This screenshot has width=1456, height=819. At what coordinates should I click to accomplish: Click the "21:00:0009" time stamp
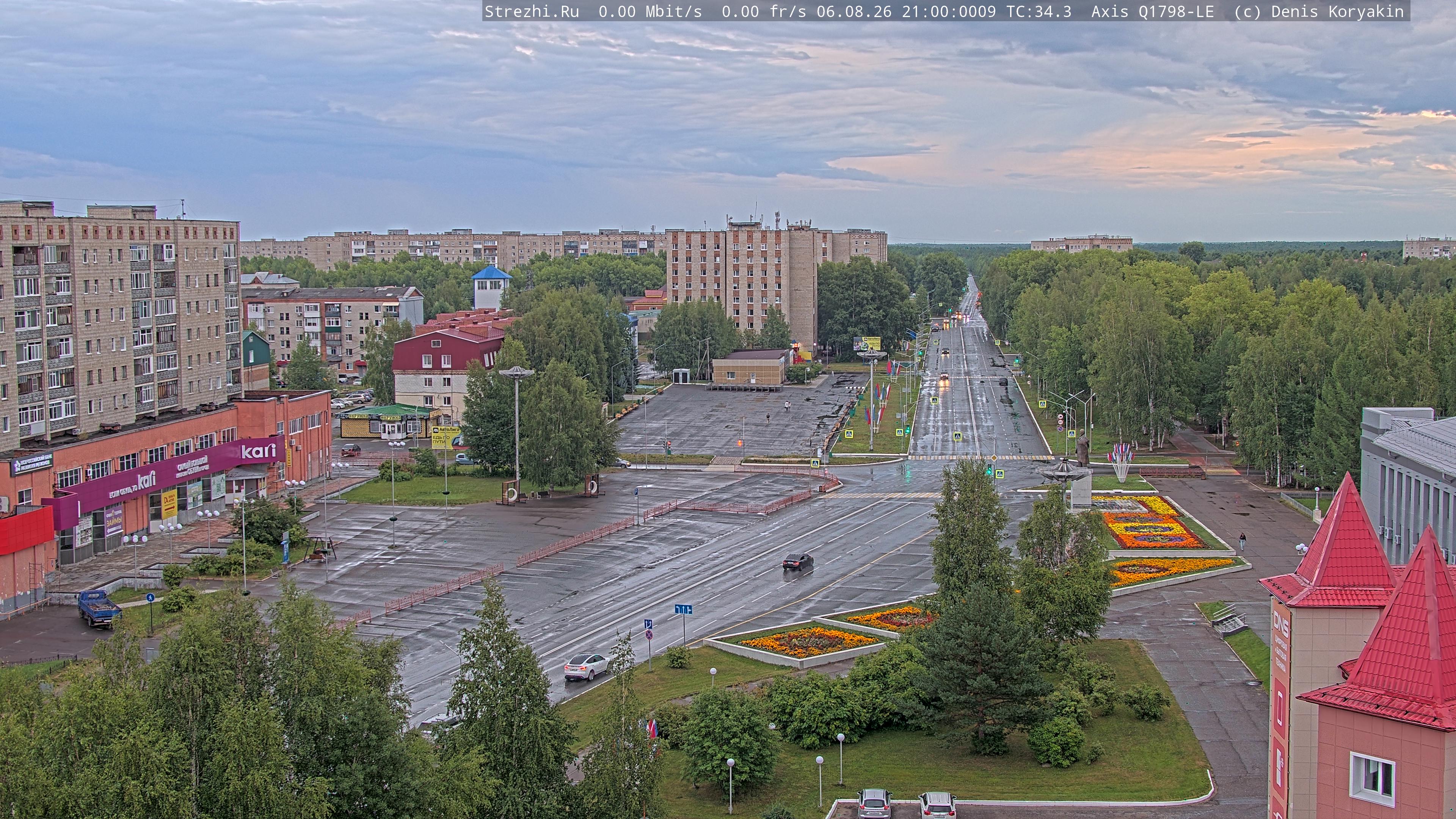[x=949, y=12]
